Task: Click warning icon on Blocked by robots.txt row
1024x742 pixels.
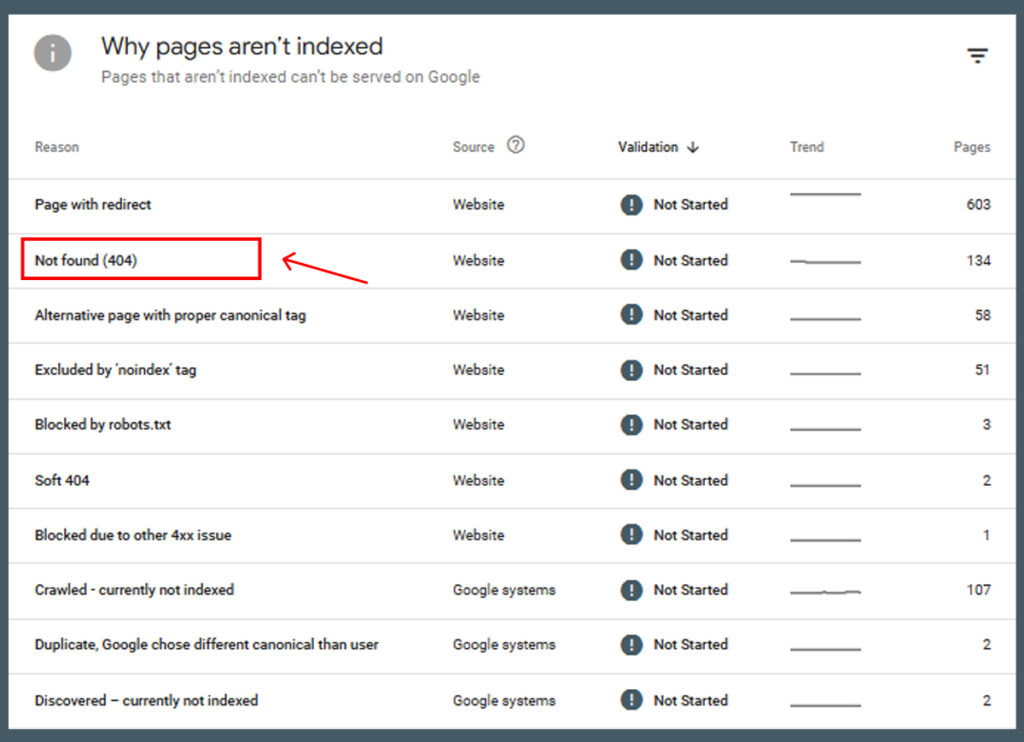Action: point(631,425)
